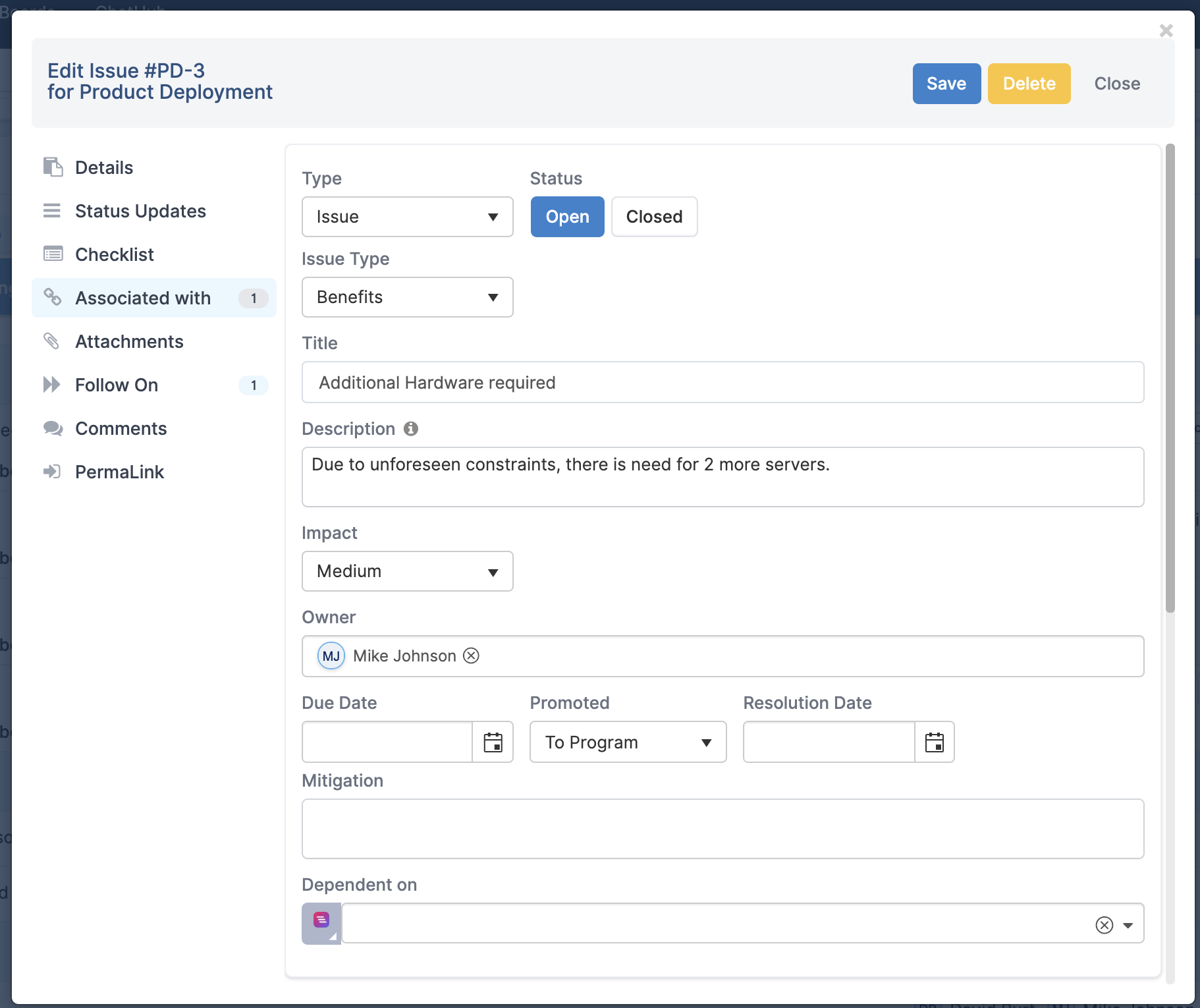Open the Due Date calendar picker
The image size is (1200, 1008).
click(x=493, y=742)
